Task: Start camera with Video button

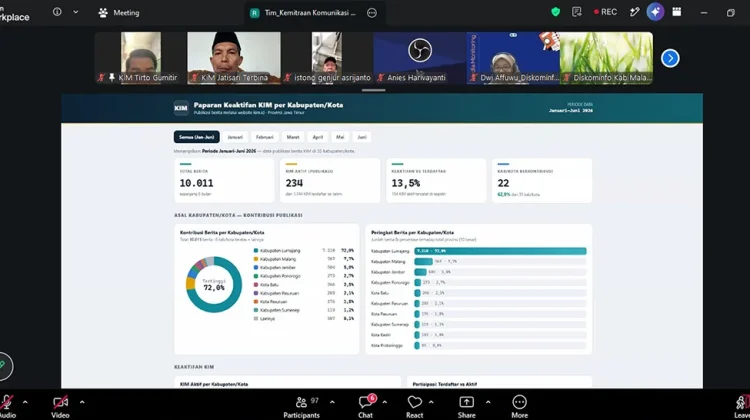Action: [x=60, y=407]
